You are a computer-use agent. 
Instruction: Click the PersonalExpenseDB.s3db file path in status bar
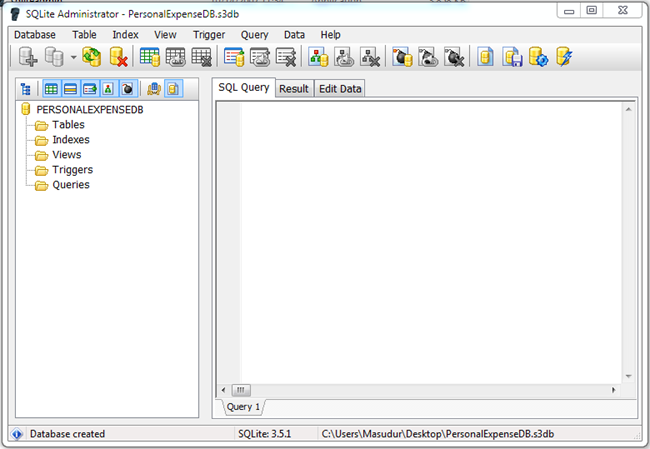click(x=438, y=434)
